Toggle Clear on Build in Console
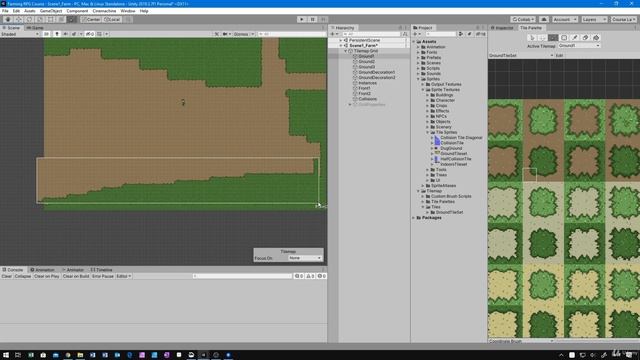The height and width of the screenshot is (360, 640). (x=76, y=276)
